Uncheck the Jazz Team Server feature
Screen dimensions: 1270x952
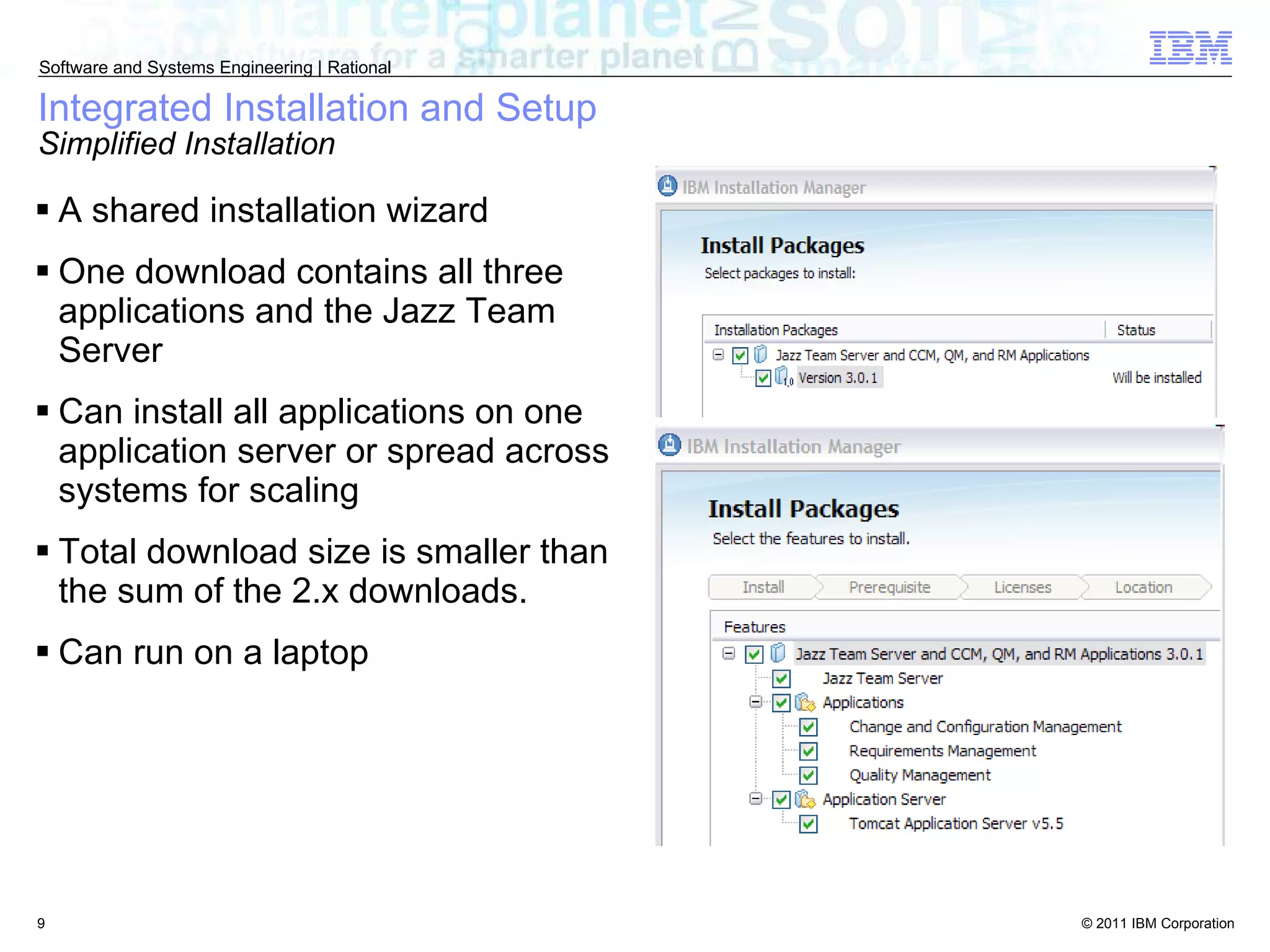[x=781, y=679]
